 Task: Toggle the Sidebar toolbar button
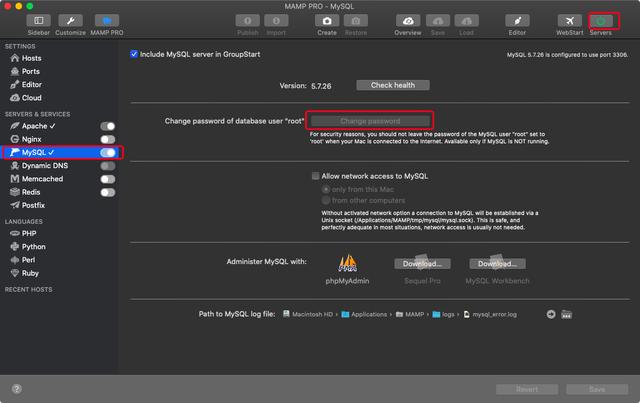point(39,20)
